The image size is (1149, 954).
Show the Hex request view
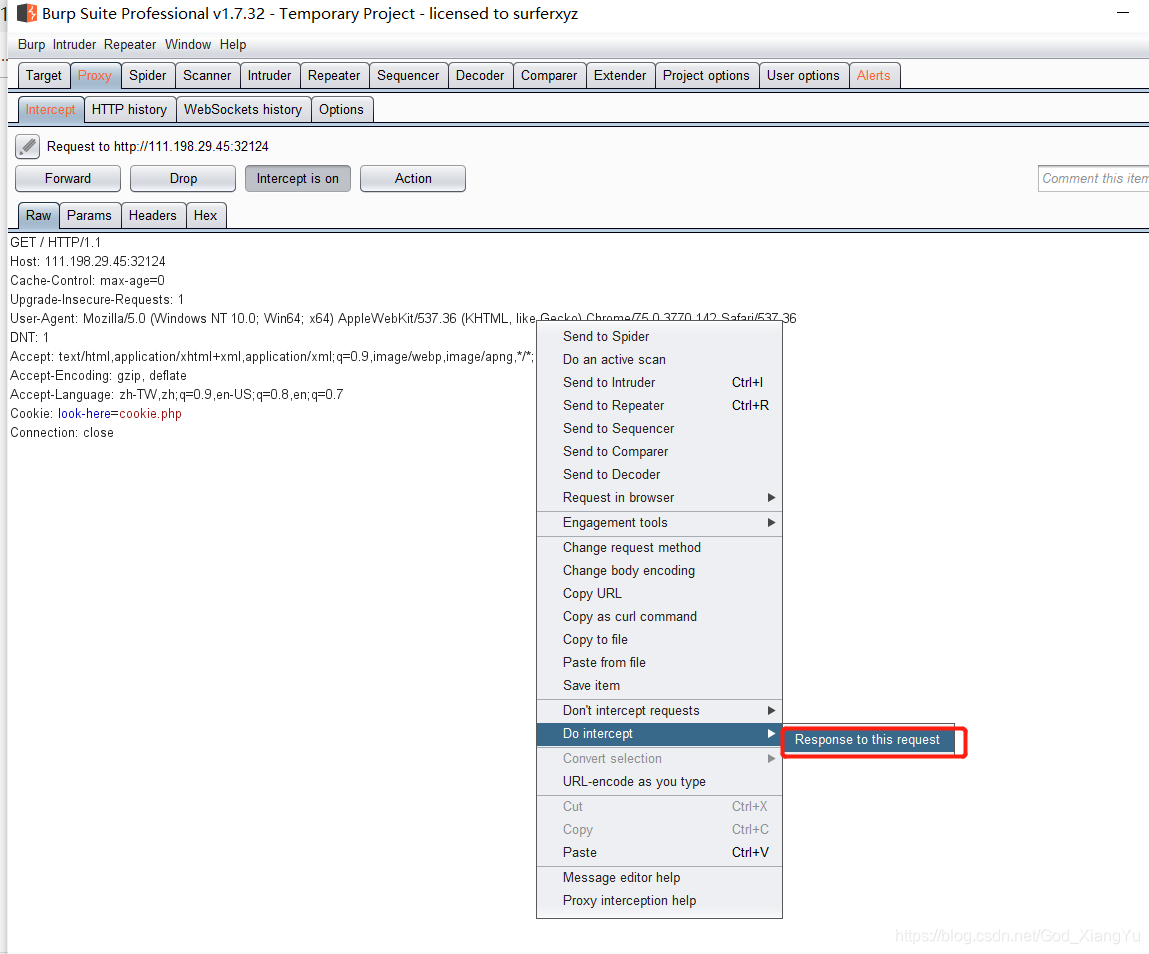[205, 215]
